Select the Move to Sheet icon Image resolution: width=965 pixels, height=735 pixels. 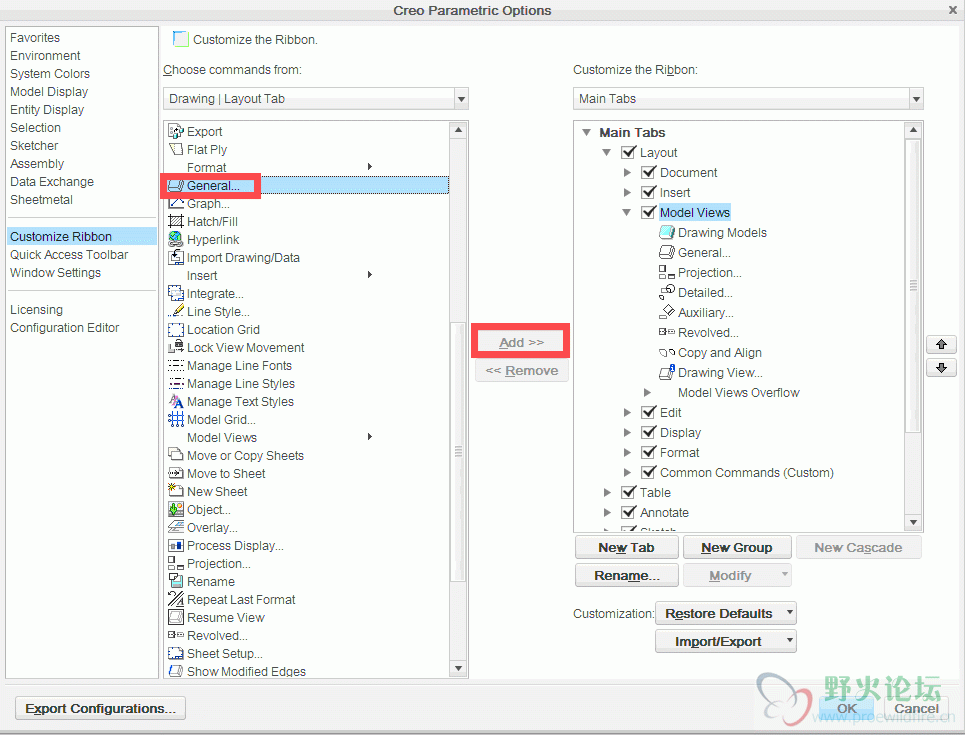click(x=176, y=473)
